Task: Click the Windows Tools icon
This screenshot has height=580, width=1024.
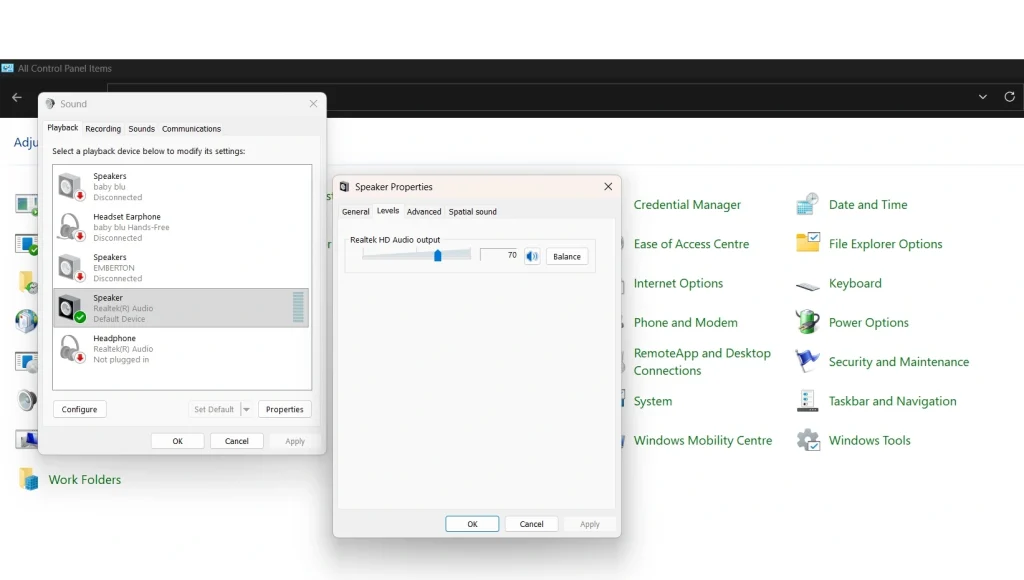Action: (807, 440)
